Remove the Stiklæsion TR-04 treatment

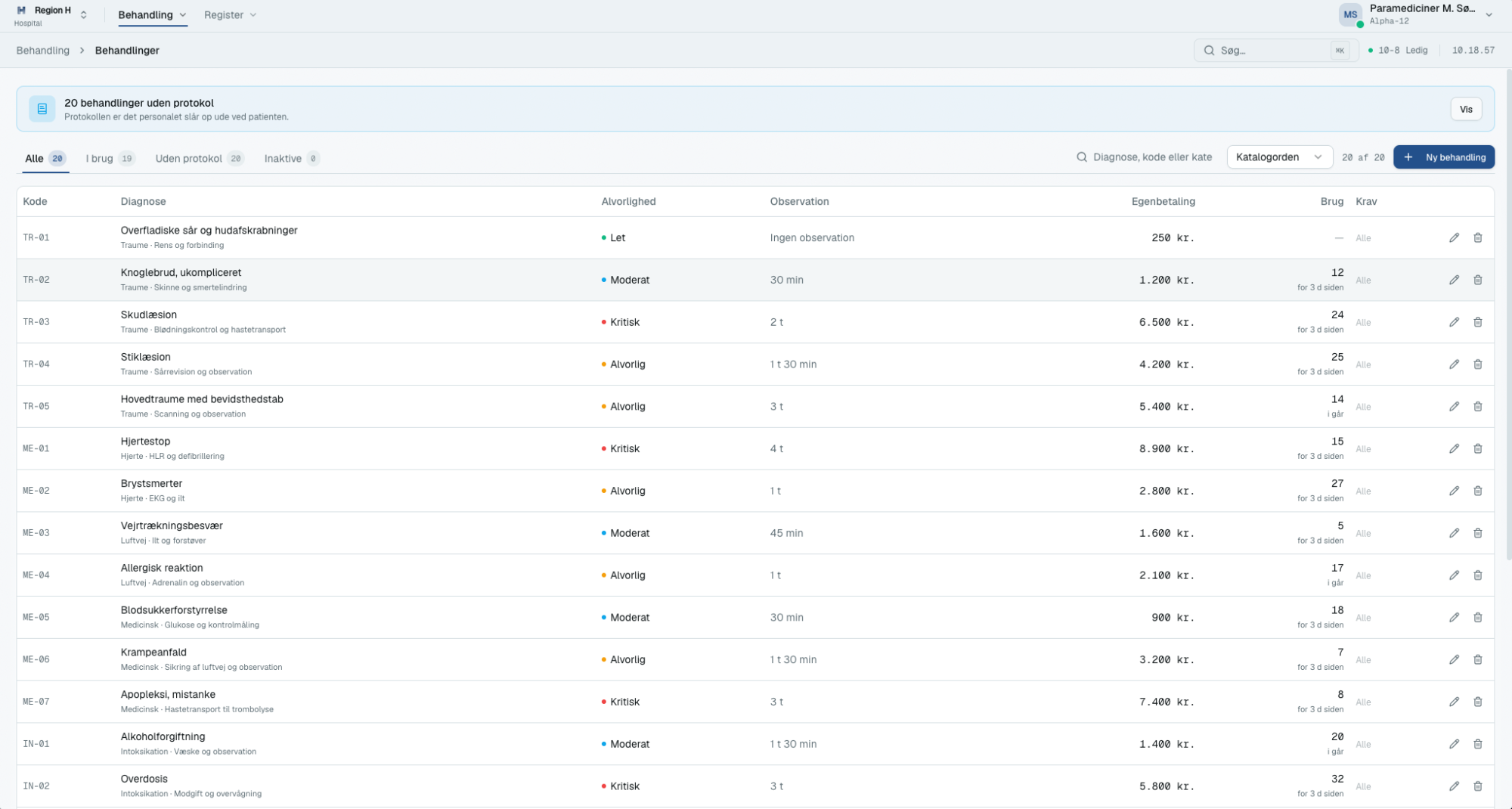click(x=1477, y=364)
